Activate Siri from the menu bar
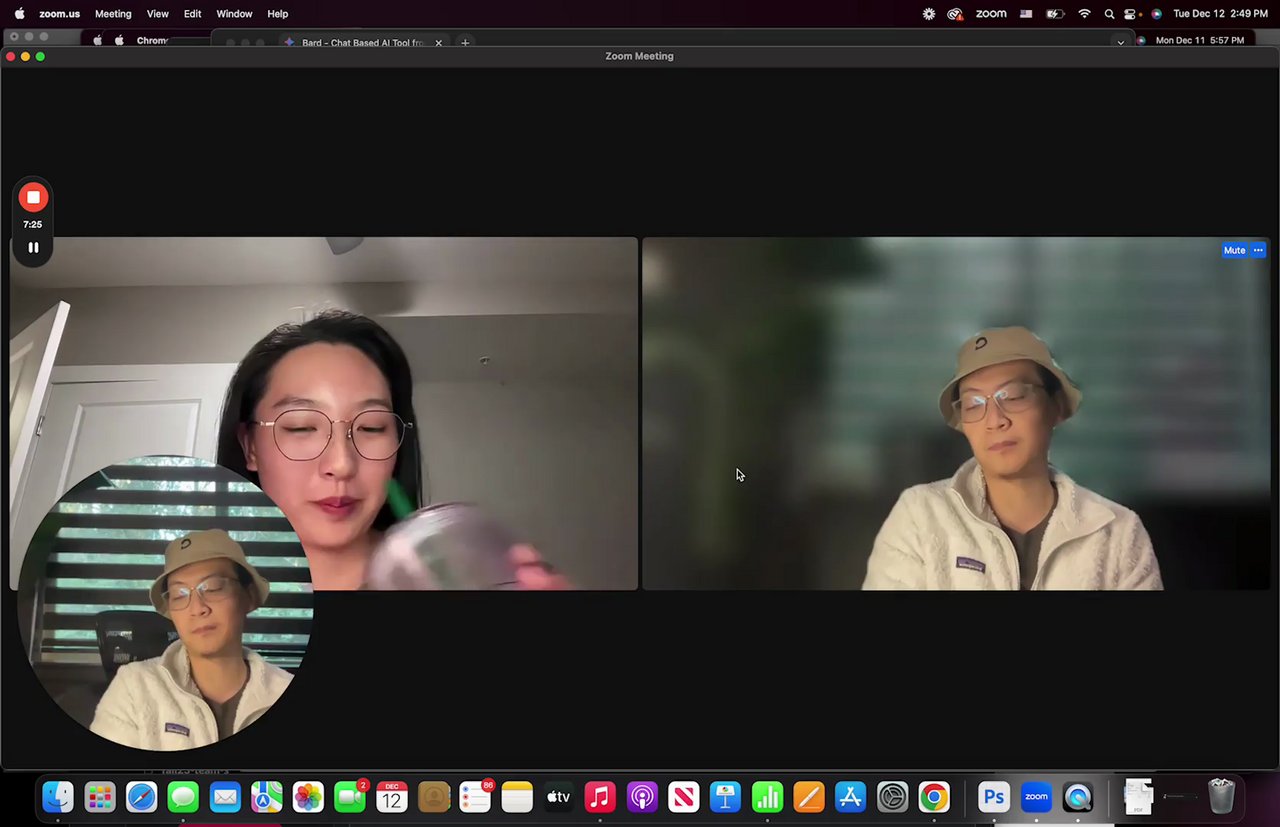The height and width of the screenshot is (827, 1280). (x=1156, y=14)
